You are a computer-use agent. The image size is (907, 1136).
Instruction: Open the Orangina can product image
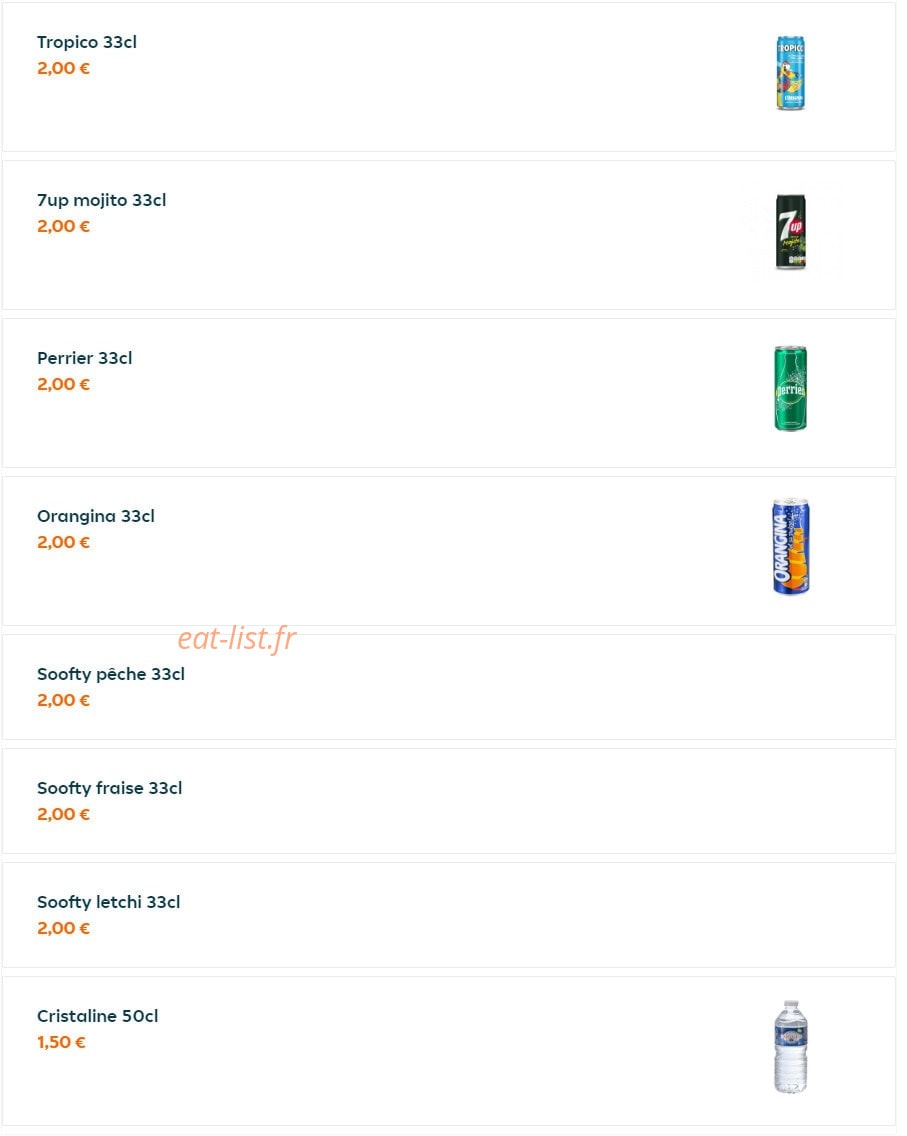click(x=790, y=547)
